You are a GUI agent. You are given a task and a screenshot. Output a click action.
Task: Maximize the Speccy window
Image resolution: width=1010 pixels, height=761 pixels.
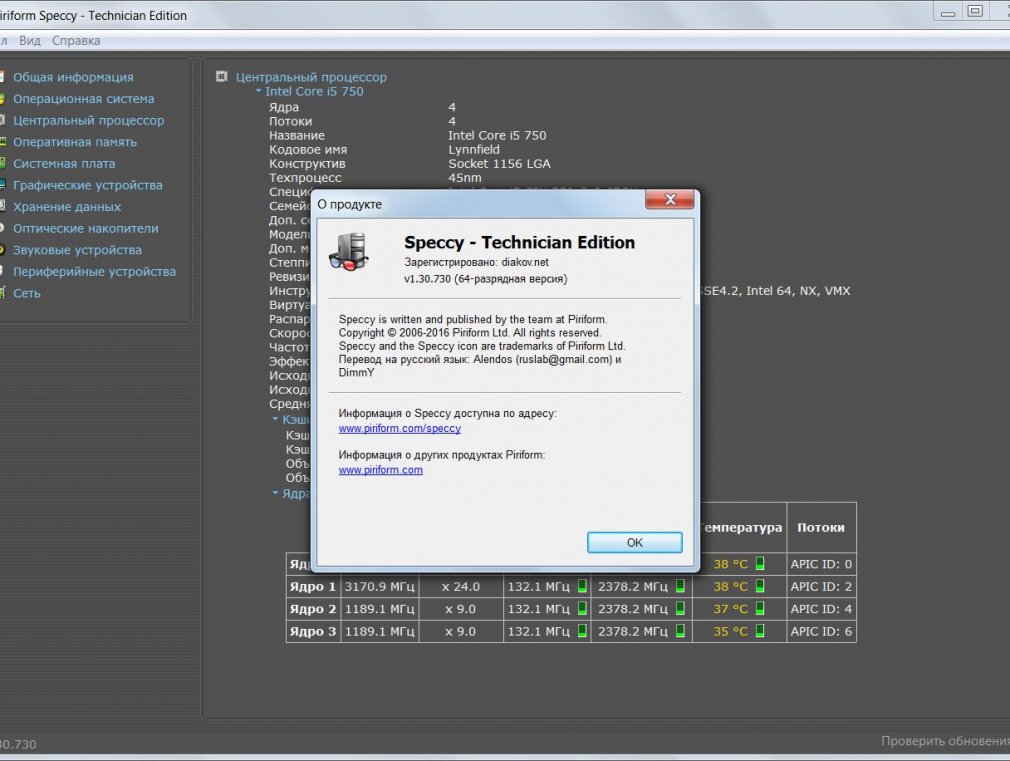coord(975,12)
